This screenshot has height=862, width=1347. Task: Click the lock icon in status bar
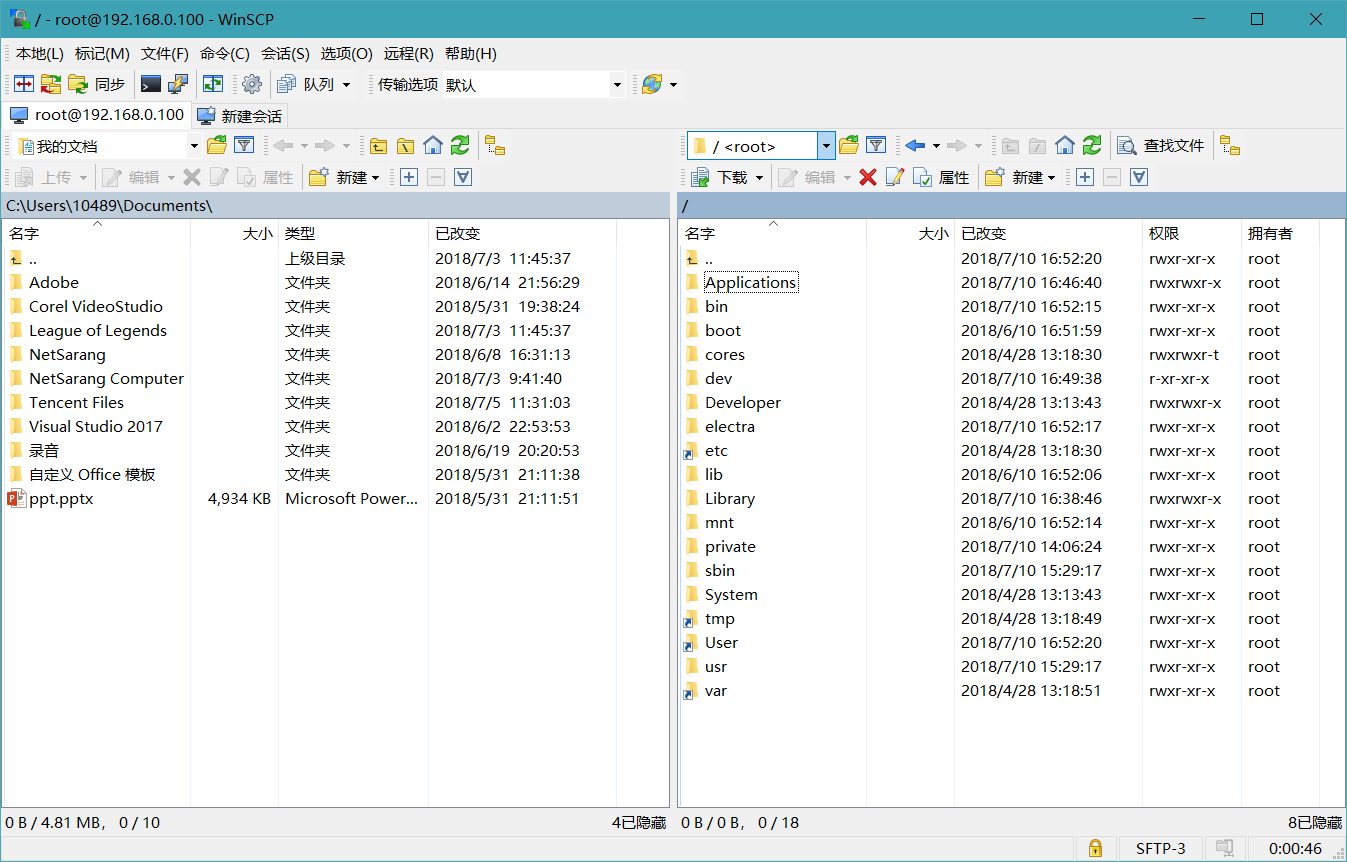1095,849
